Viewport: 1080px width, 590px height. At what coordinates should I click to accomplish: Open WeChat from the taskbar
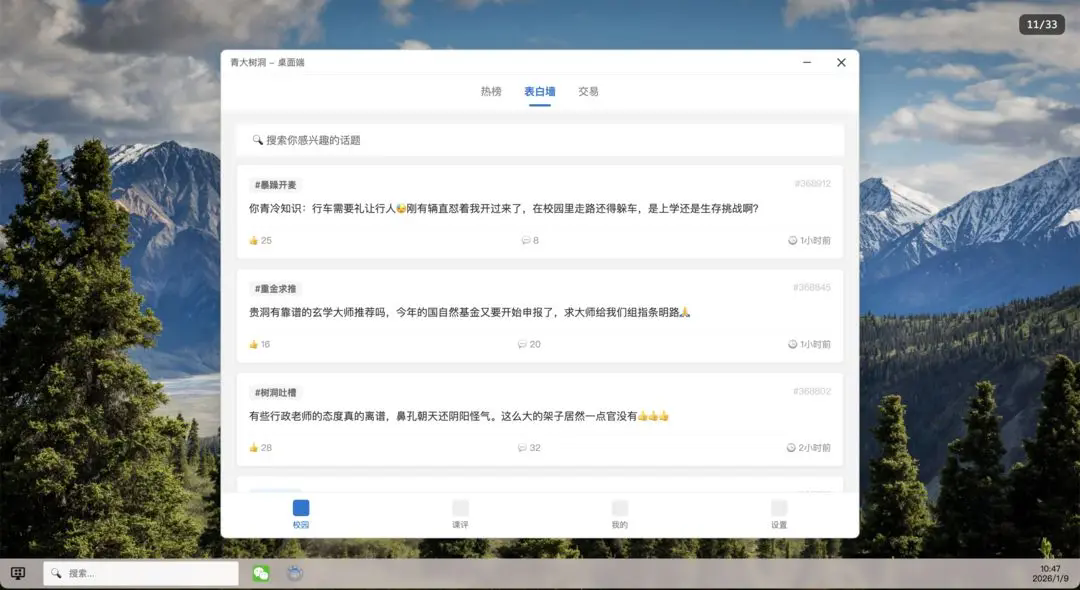[x=260, y=573]
